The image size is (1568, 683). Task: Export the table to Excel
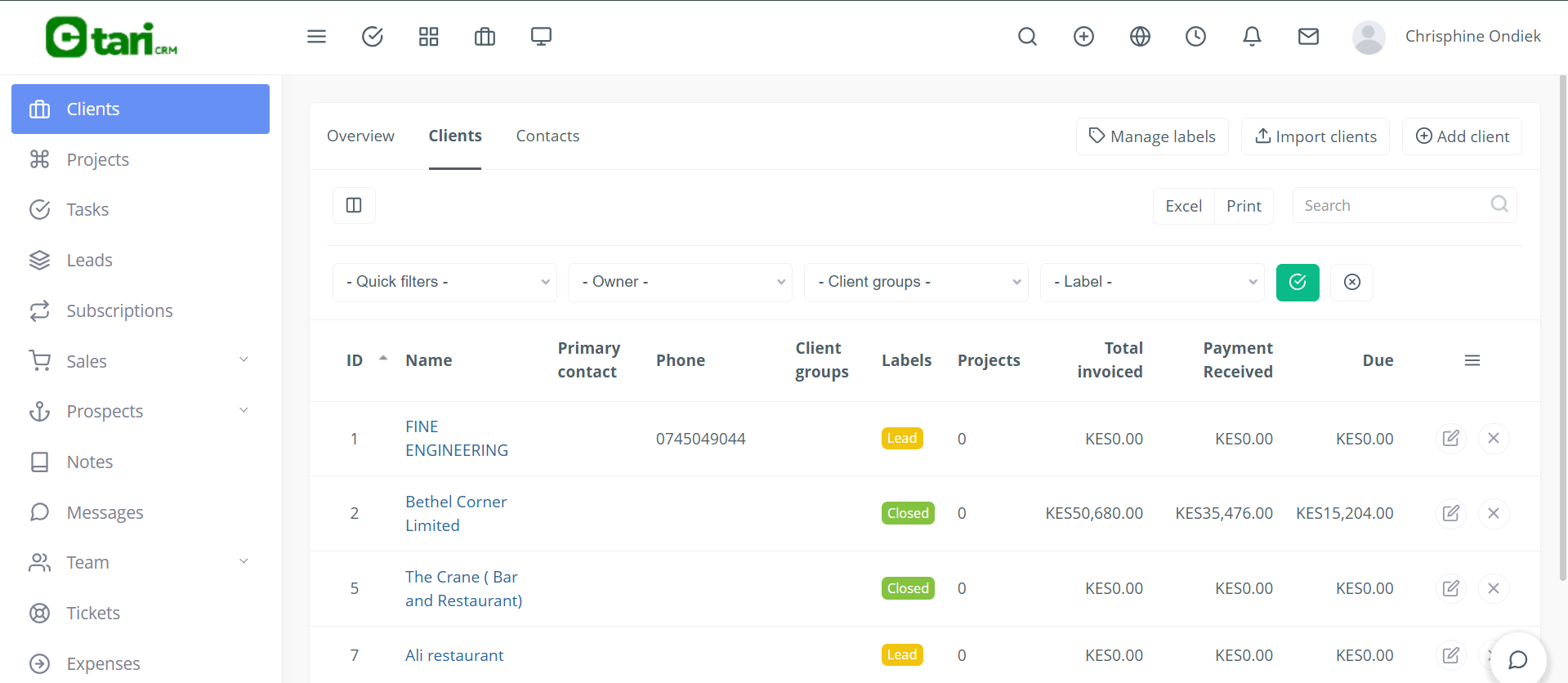(1183, 206)
